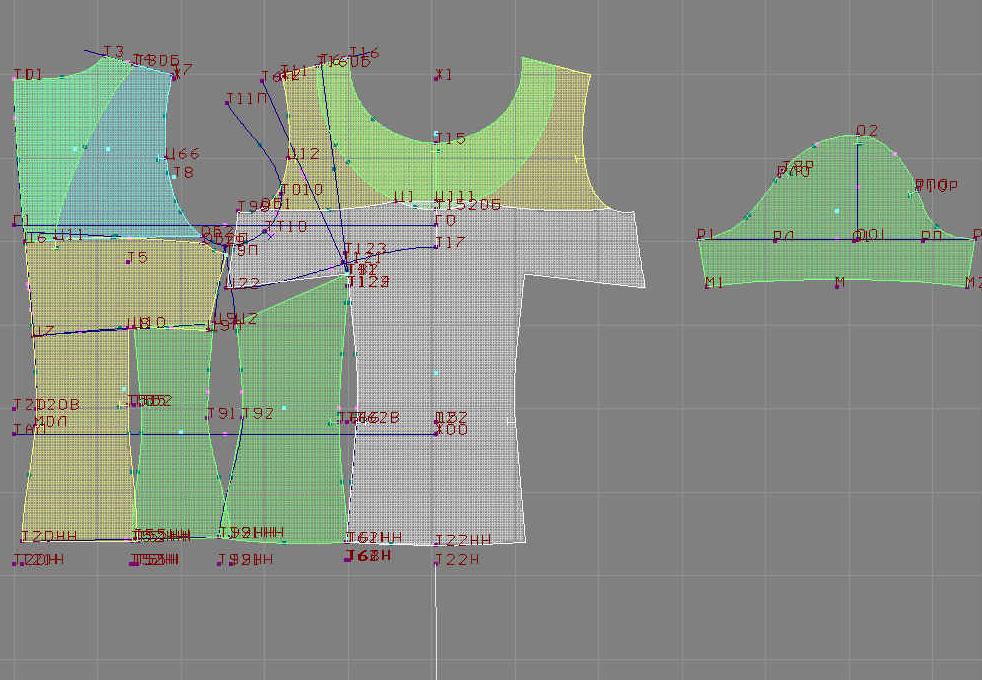Click the T92 point label
Screen dimensions: 982x680
click(258, 413)
